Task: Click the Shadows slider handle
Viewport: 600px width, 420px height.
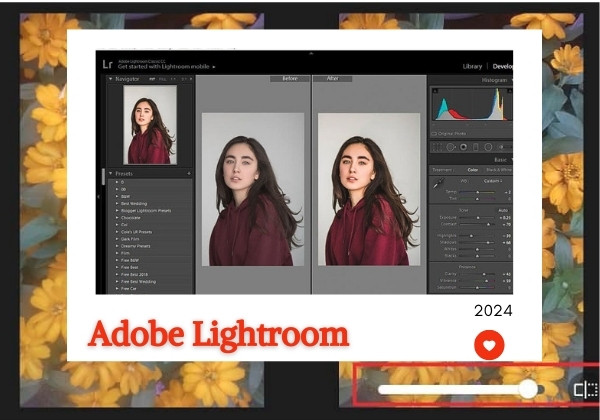Action: (x=488, y=243)
